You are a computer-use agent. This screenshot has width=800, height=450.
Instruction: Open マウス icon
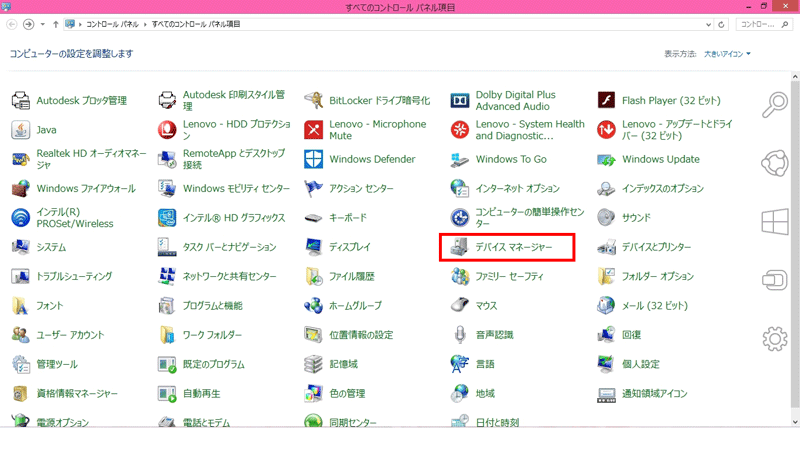click(x=460, y=306)
